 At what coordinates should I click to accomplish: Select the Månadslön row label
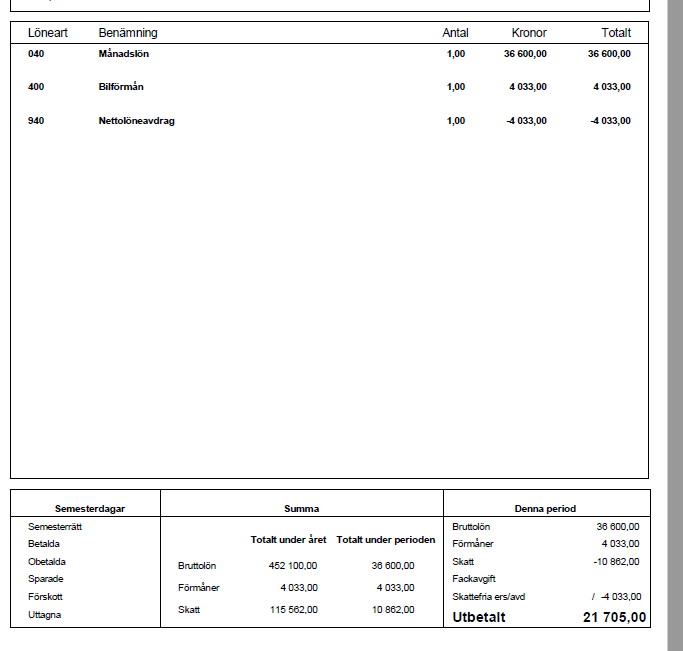[x=124, y=54]
